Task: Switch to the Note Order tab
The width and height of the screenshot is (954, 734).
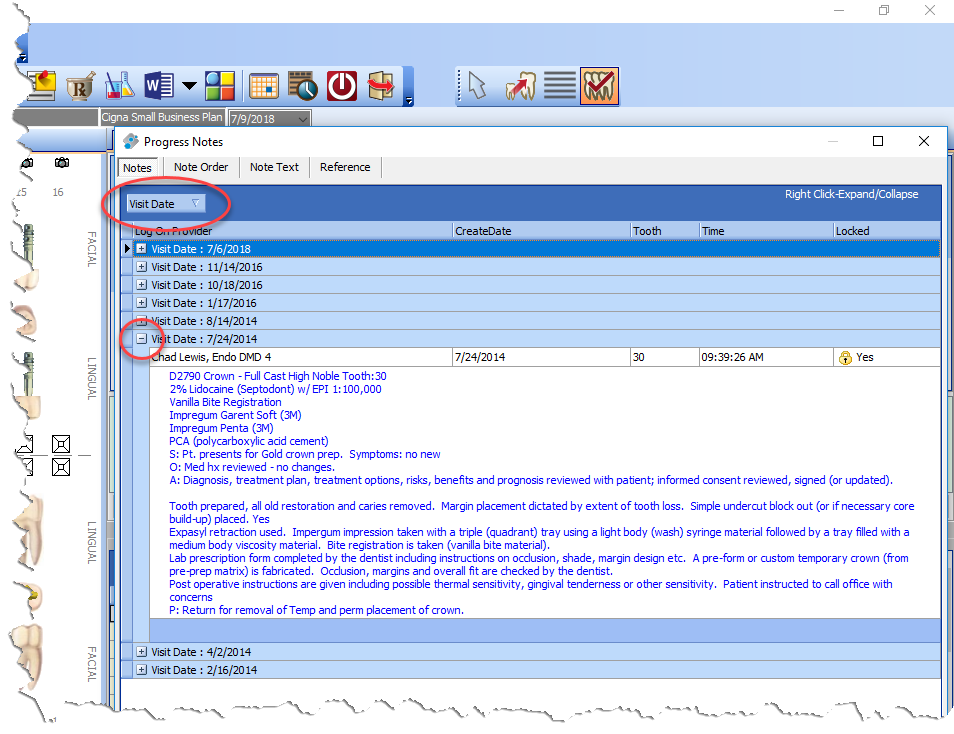Action: click(x=201, y=167)
